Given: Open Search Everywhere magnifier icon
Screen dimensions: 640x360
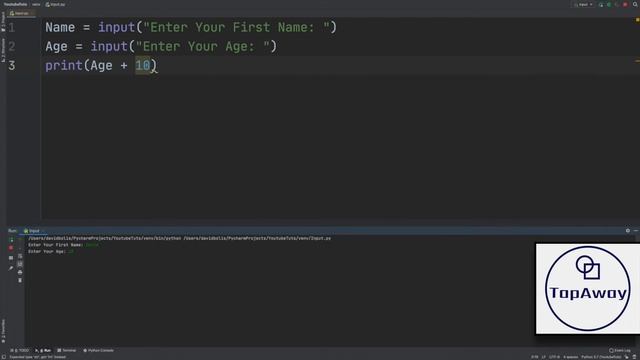Looking at the screenshot, I should pyautogui.click(x=635, y=4).
